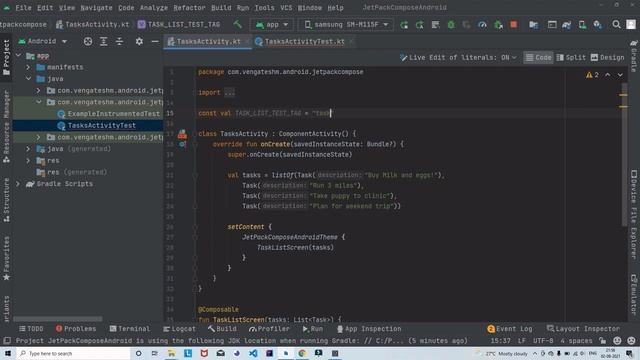Open the AVD Manager device icon
Screen dimensions: 640x360
tap(582, 25)
